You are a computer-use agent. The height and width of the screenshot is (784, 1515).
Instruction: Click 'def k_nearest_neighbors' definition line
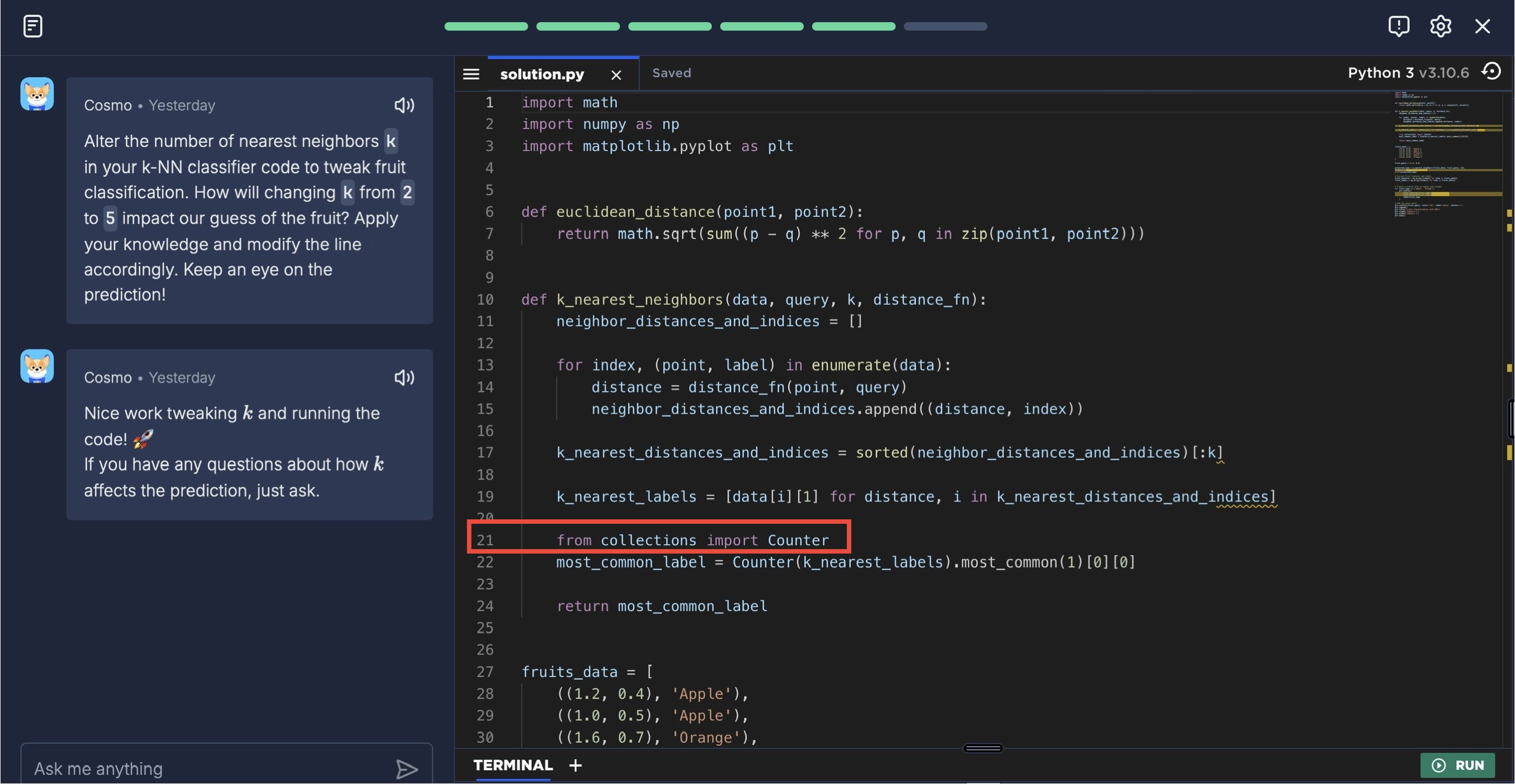[753, 299]
